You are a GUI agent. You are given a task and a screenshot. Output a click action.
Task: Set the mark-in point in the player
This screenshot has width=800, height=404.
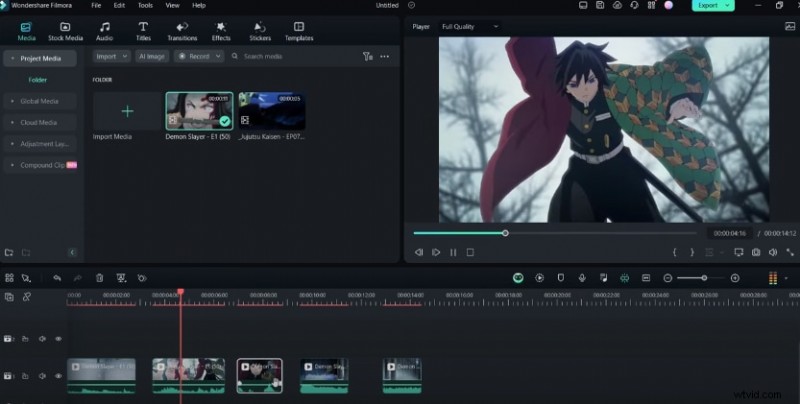click(x=674, y=252)
